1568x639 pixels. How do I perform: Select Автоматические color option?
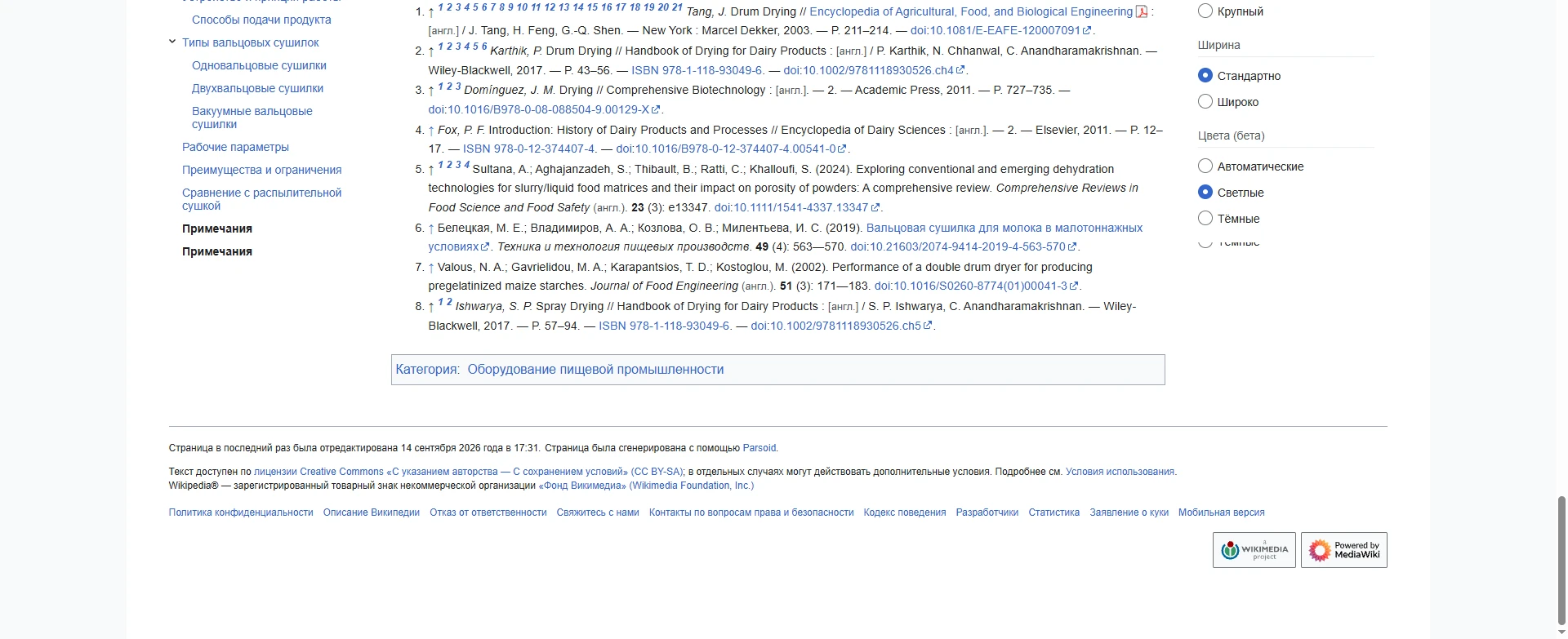point(1205,166)
